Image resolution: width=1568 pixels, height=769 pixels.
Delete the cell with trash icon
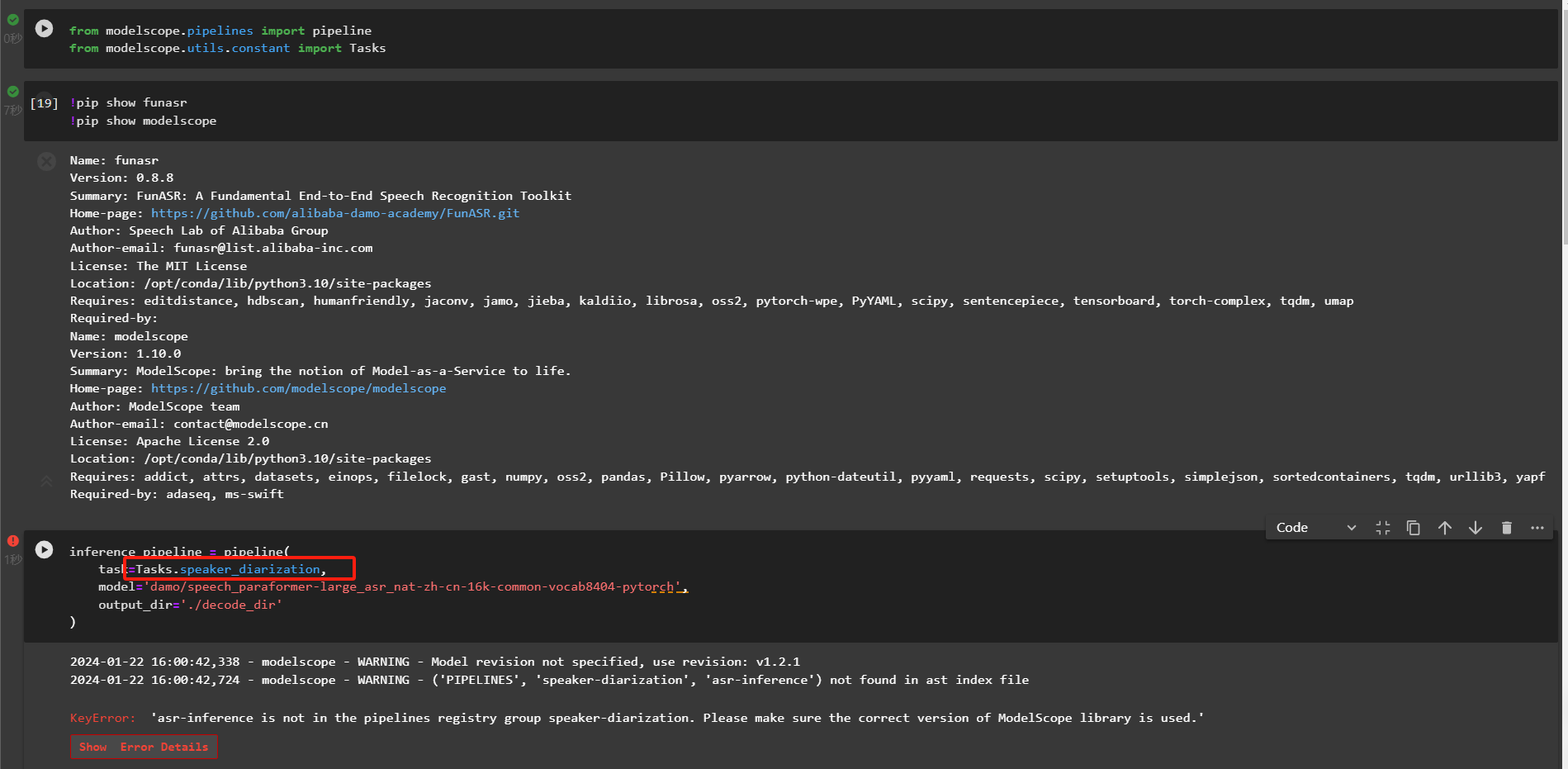1507,528
